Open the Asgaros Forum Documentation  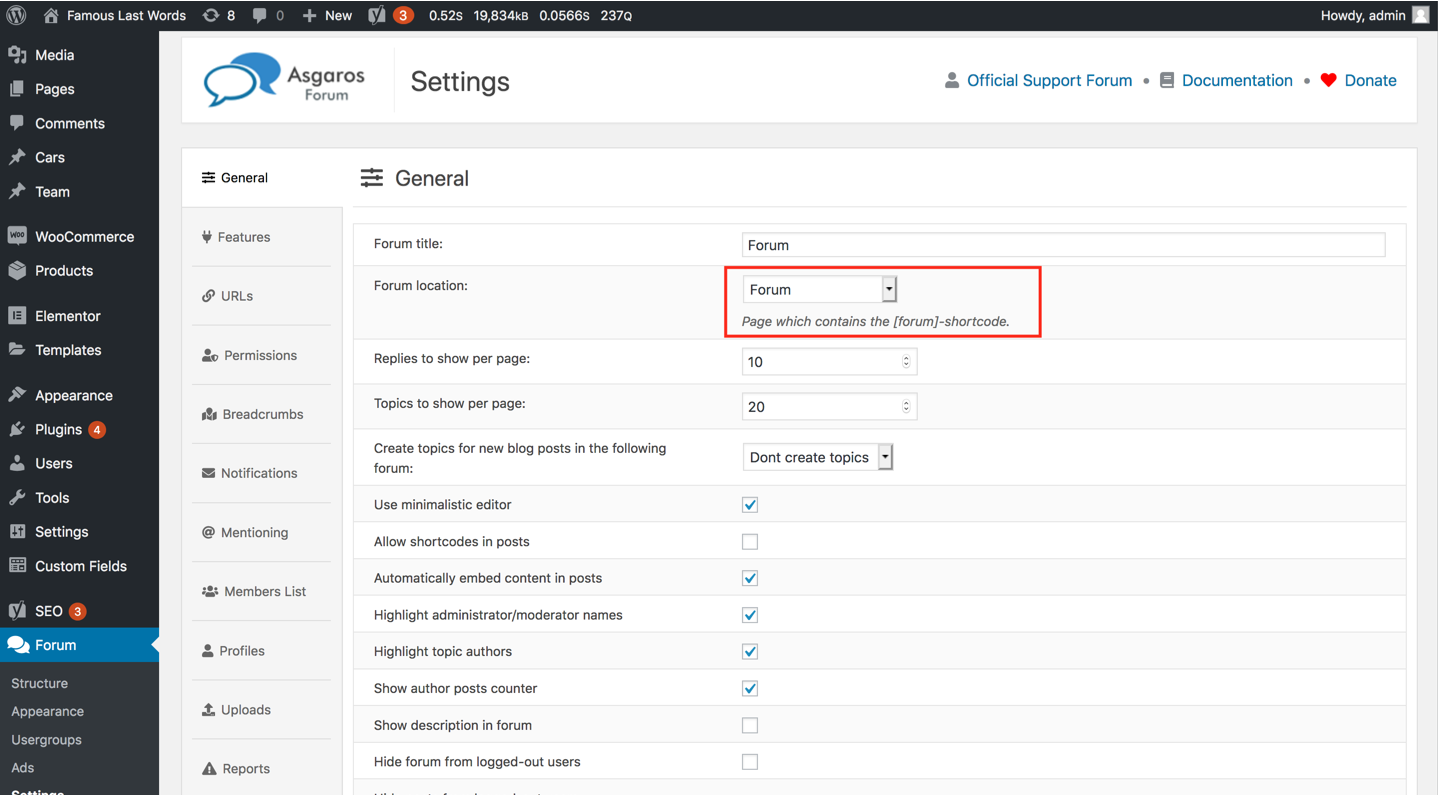pos(1237,80)
